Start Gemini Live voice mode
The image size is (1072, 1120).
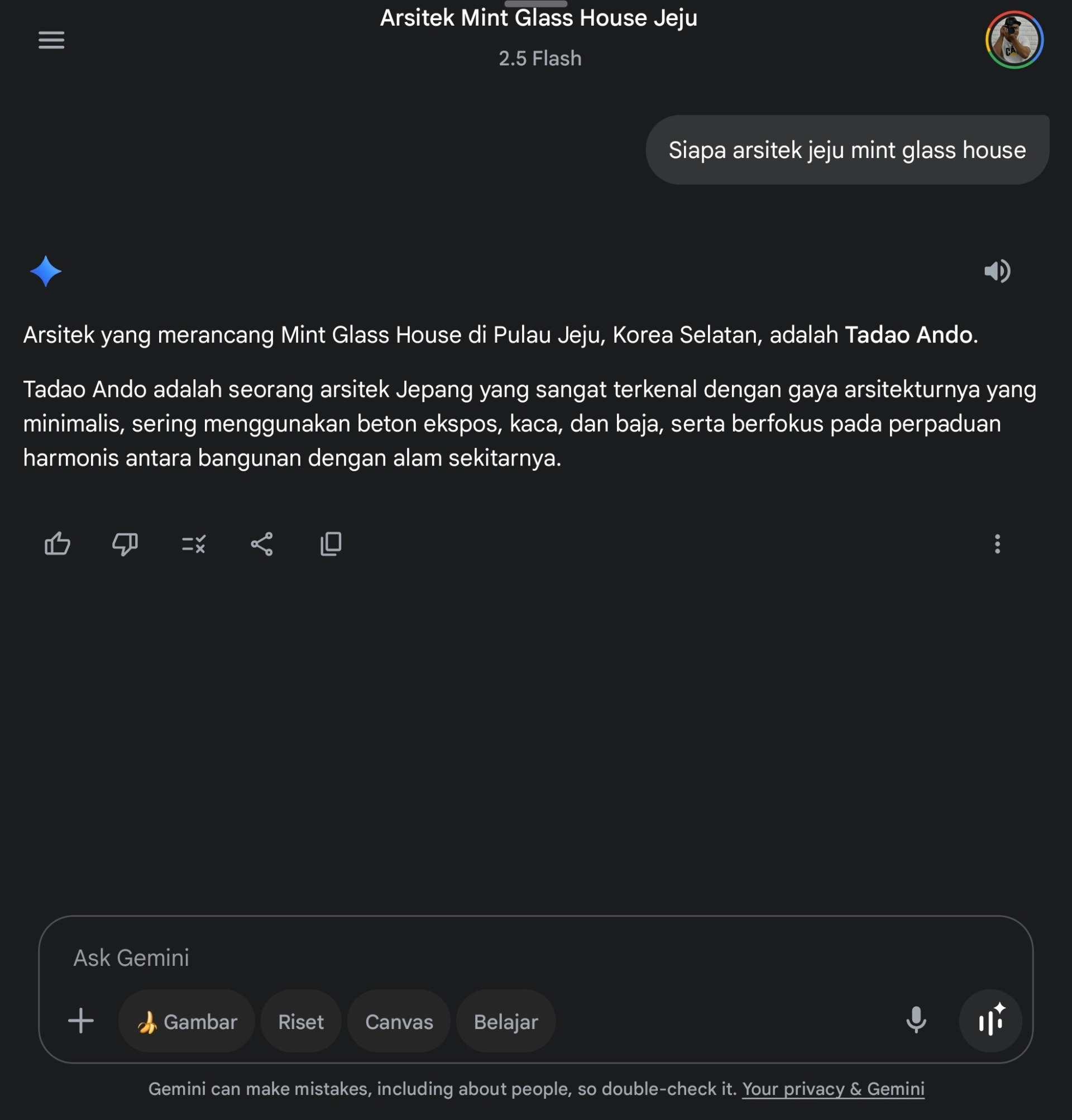click(990, 1021)
